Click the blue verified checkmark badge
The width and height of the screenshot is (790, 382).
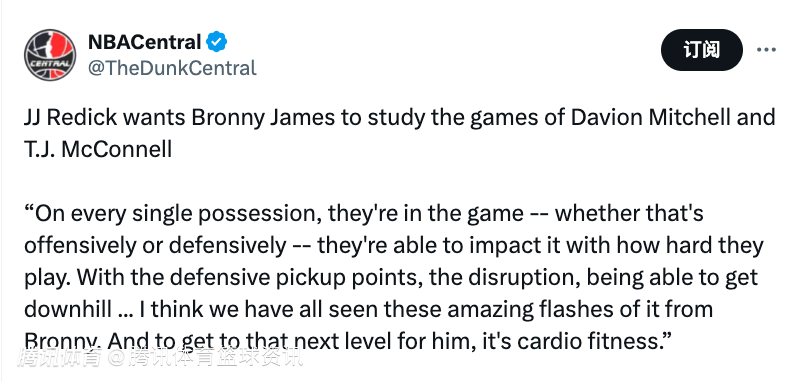pos(217,42)
